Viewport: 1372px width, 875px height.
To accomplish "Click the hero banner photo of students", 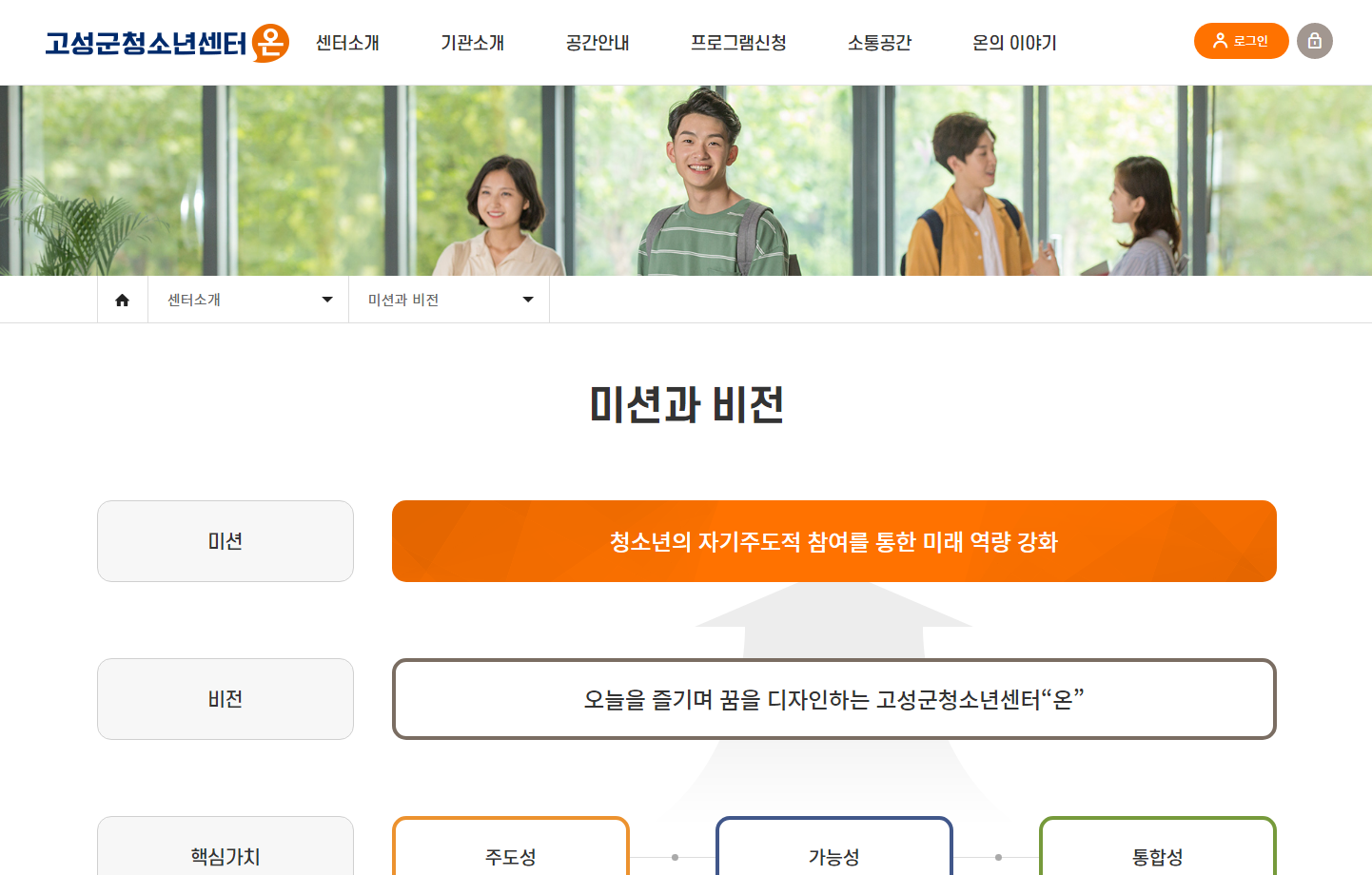I will [x=686, y=181].
